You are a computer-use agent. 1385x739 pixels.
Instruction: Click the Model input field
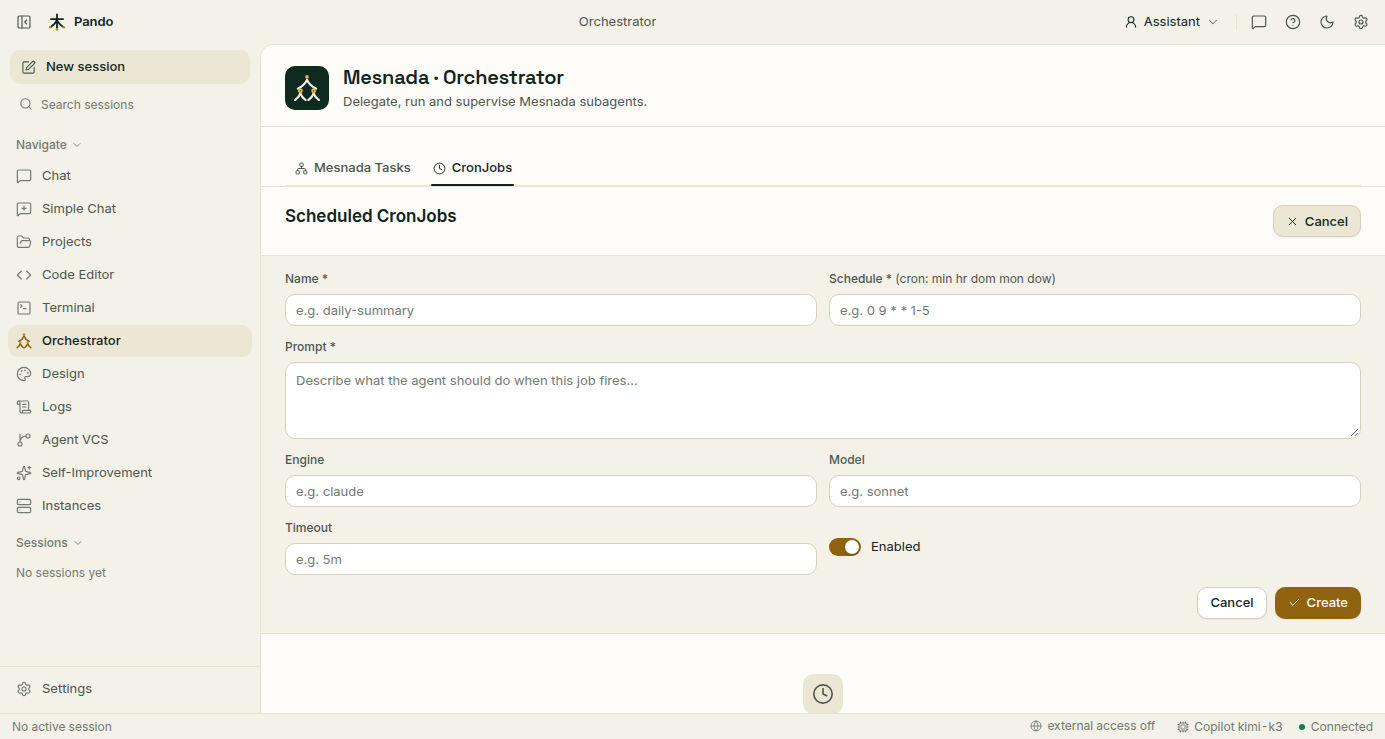tap(1095, 491)
